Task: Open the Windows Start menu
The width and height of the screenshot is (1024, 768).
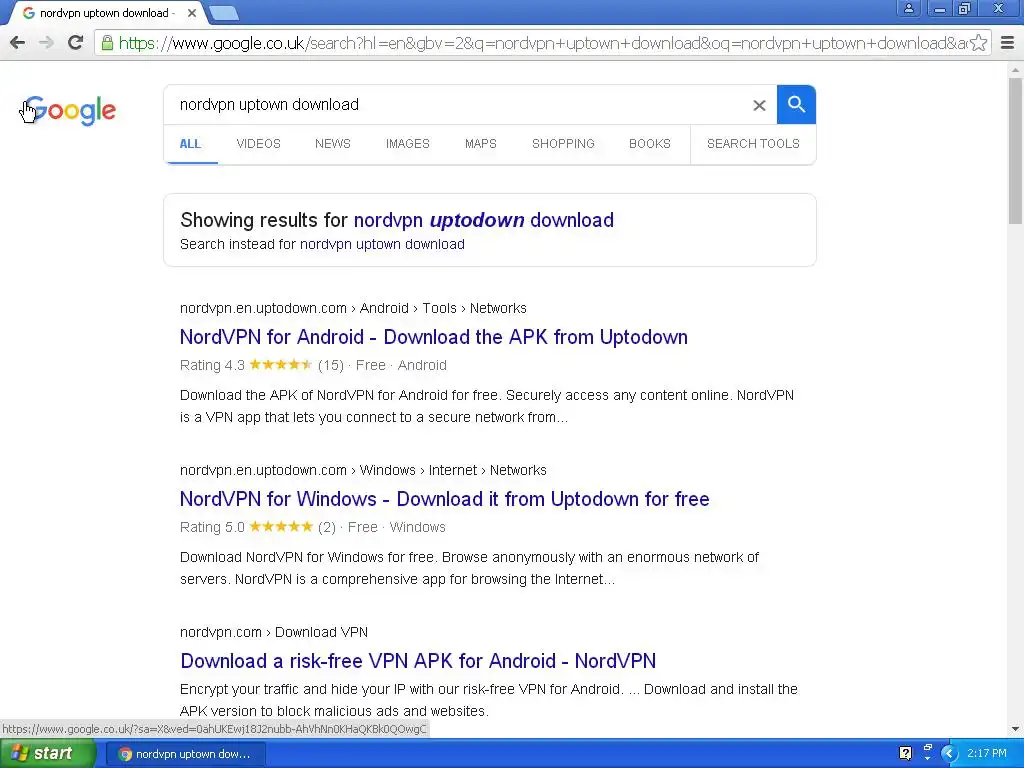Action: (48, 753)
